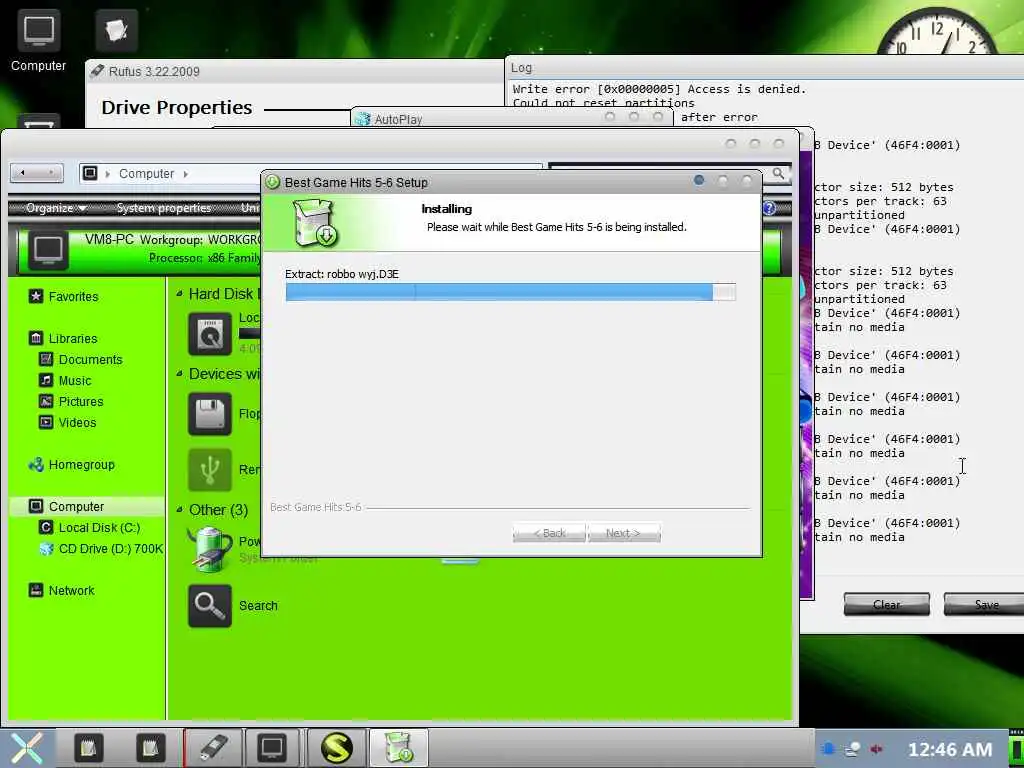Image resolution: width=1024 pixels, height=768 pixels.
Task: Select Videos library
Action: click(x=77, y=423)
